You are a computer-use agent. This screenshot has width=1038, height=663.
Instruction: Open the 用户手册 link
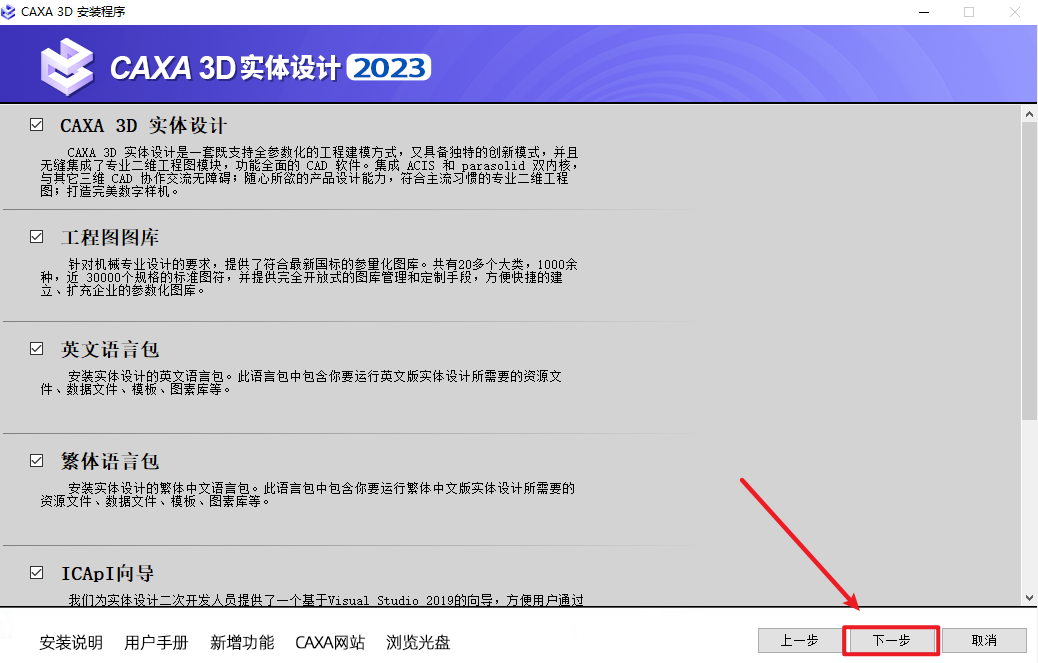156,644
